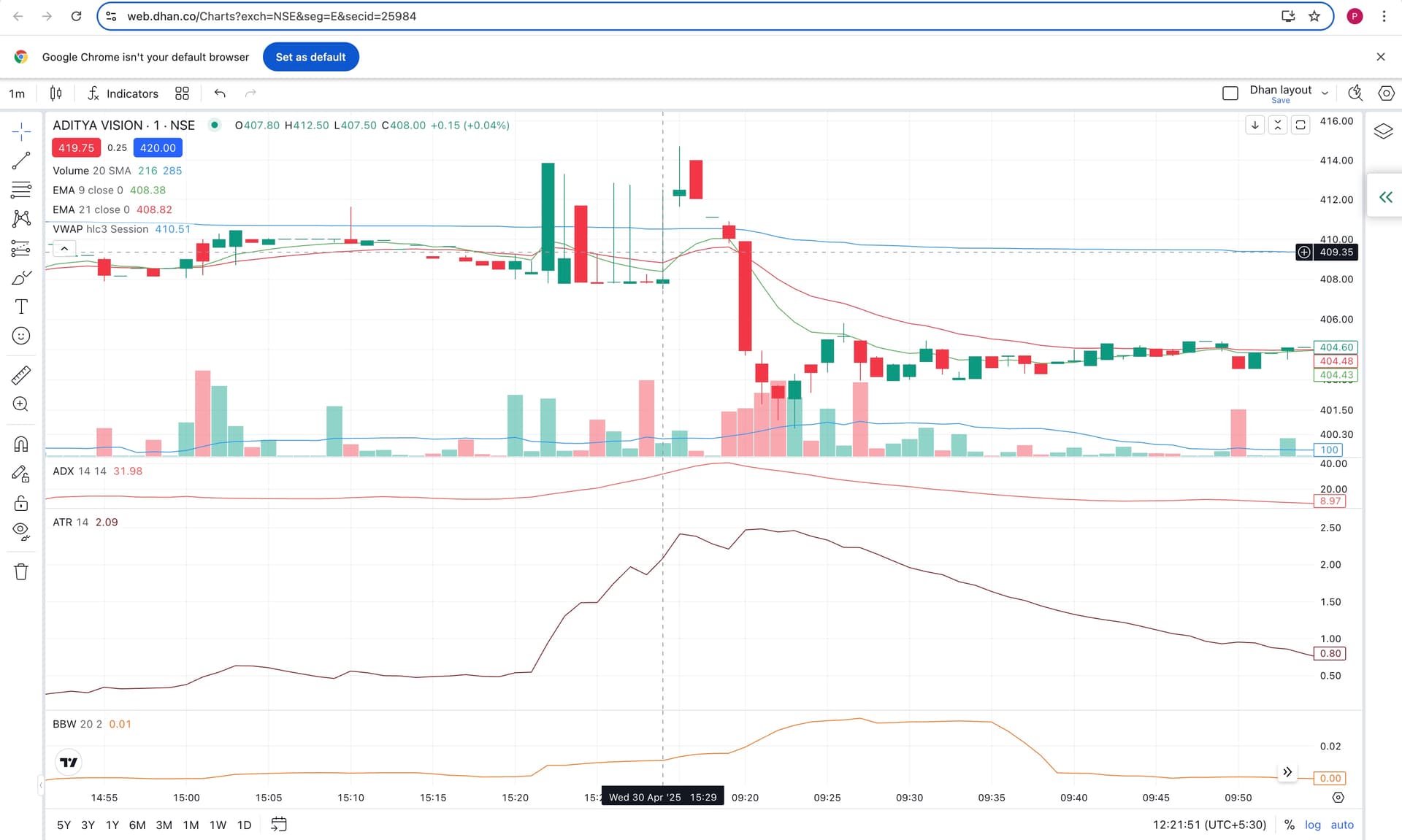Toggle stay in drawing mode
The image size is (1402, 840).
click(x=21, y=474)
